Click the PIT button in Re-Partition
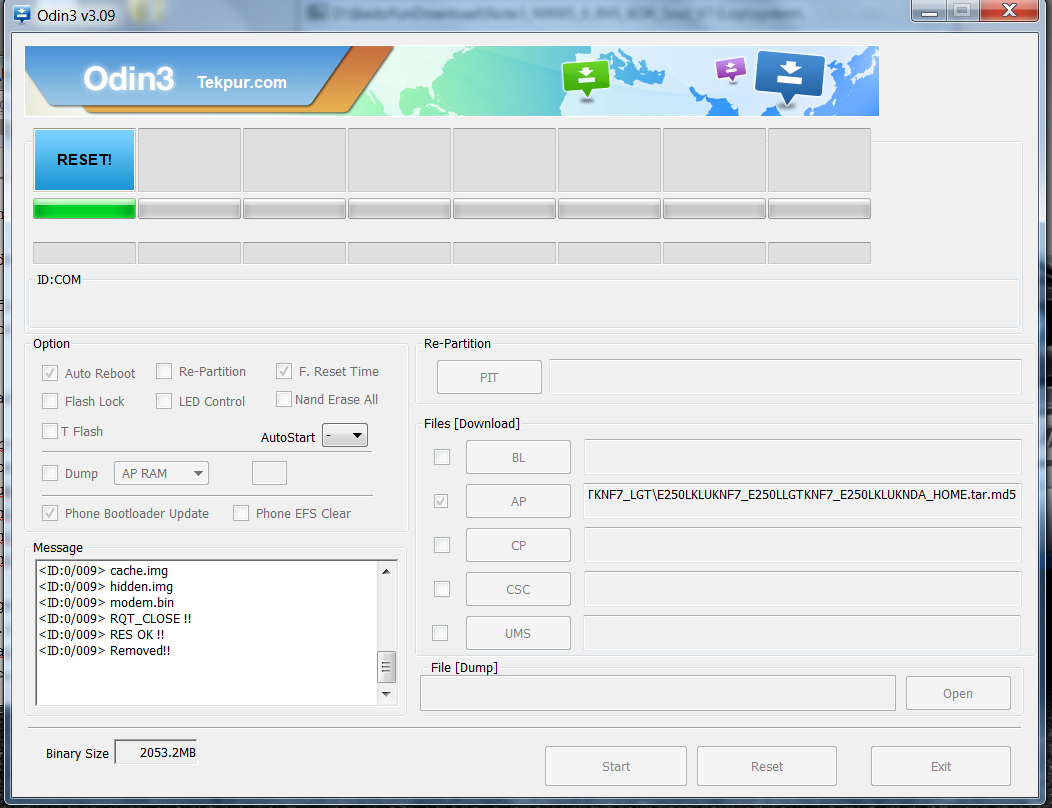Viewport: 1052px width, 808px height. pos(489,377)
